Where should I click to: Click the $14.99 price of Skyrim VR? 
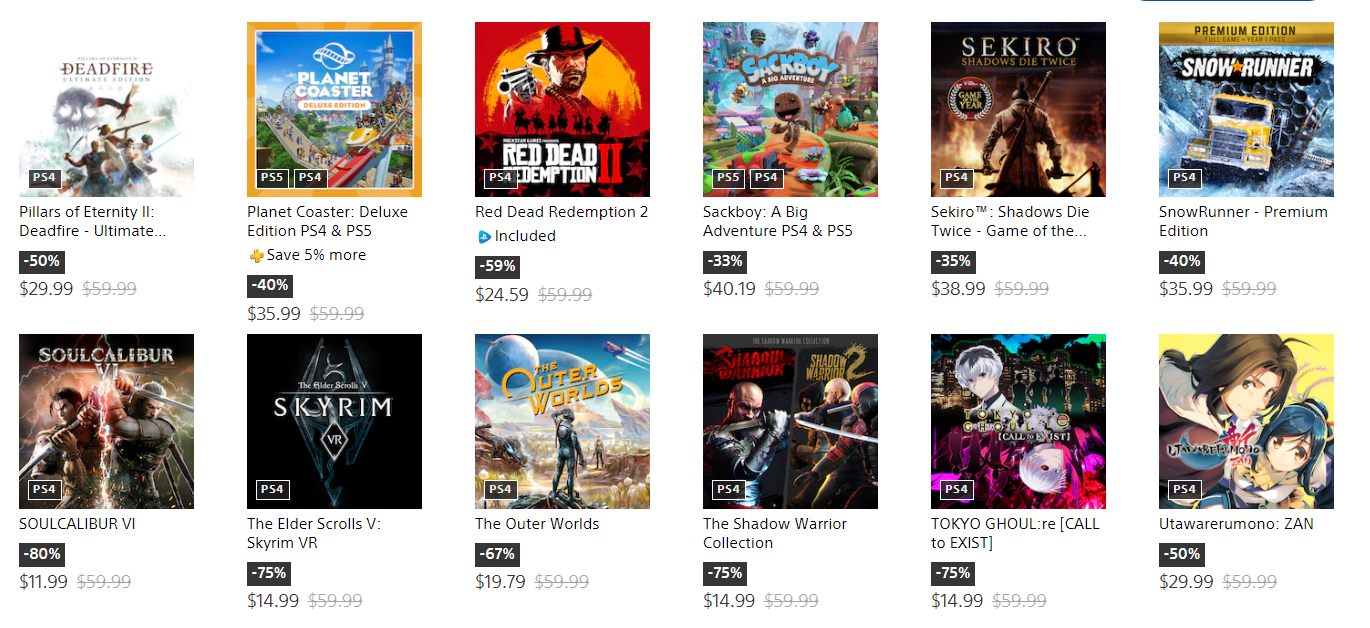pos(273,601)
